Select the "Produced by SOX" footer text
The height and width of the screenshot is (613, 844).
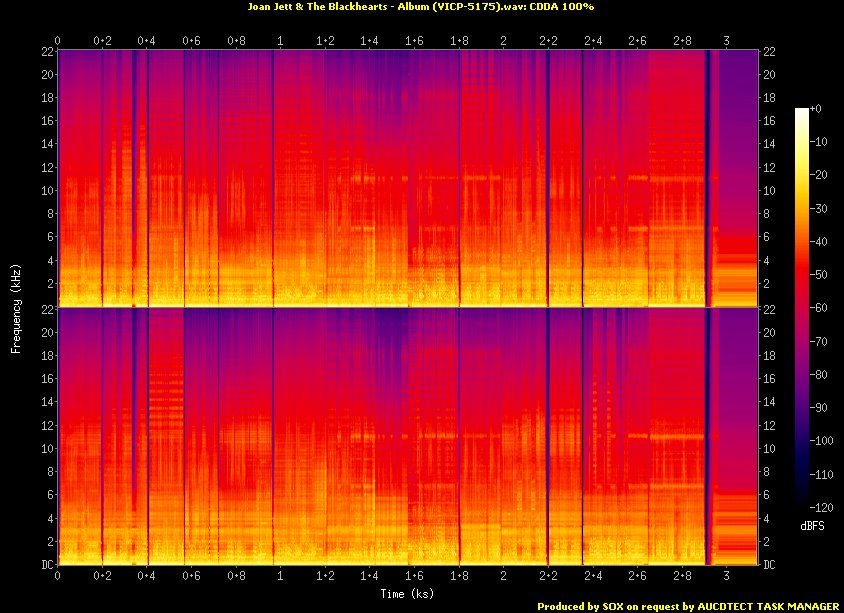click(585, 606)
